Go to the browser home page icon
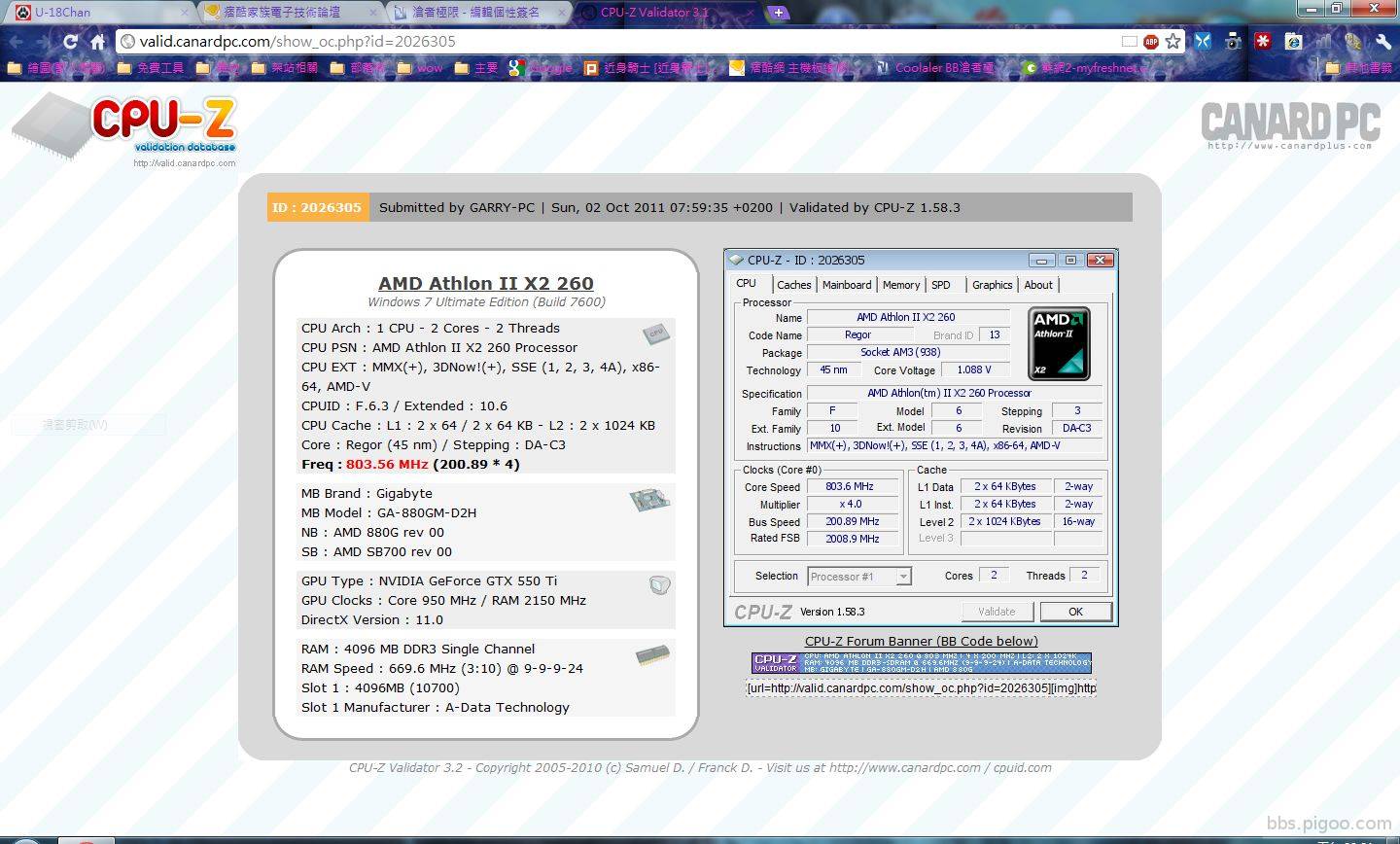Screen dimensions: 1400x844 click(97, 42)
